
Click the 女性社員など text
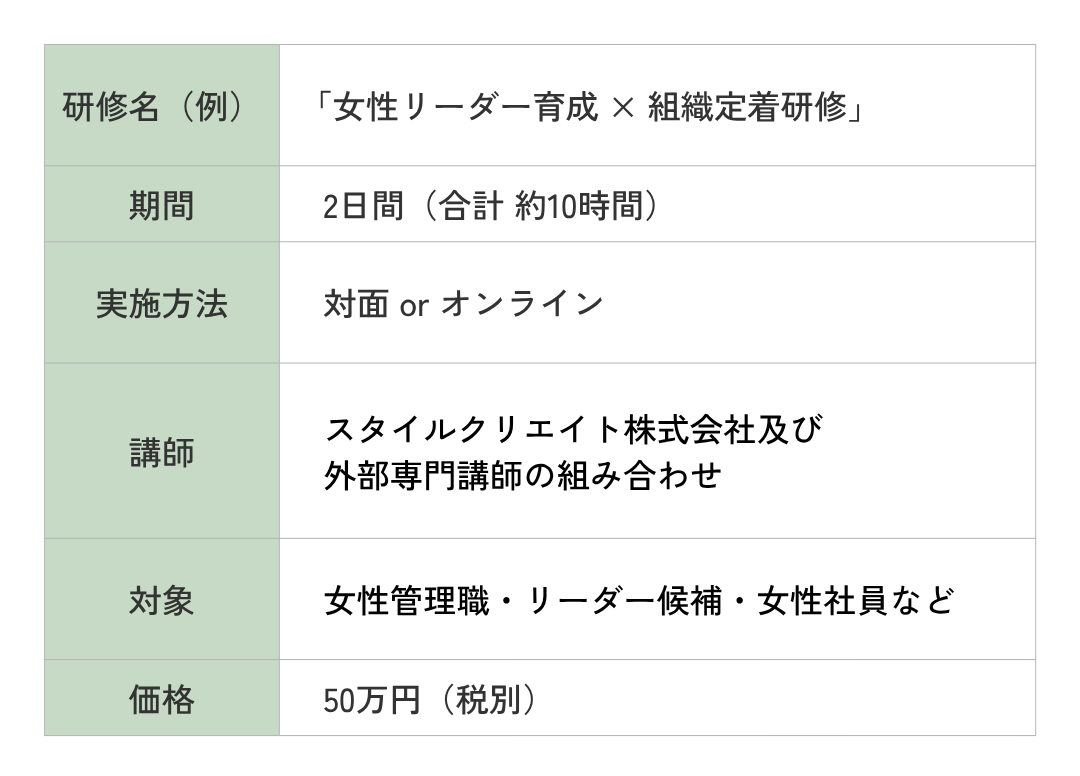pos(856,601)
